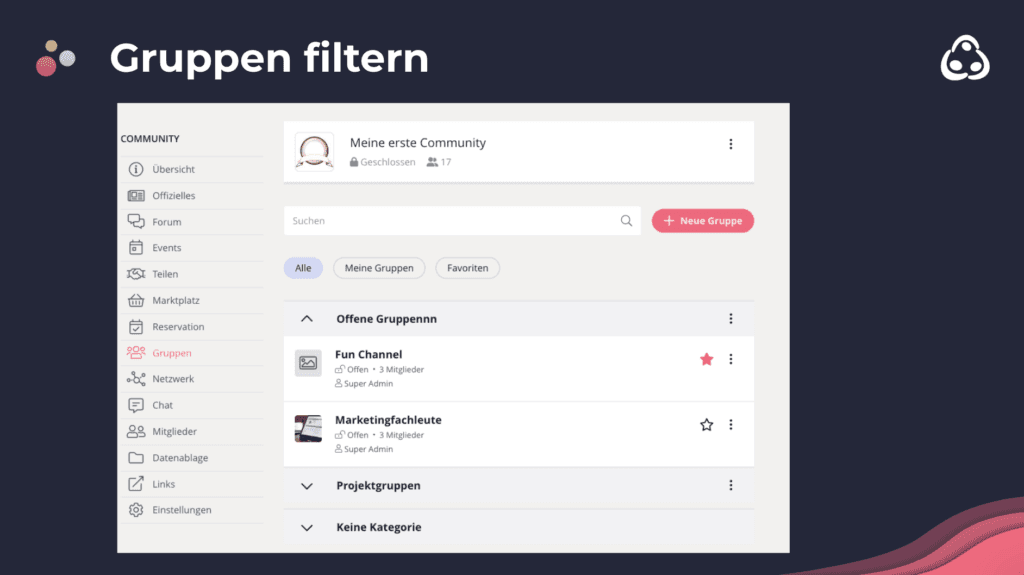Open three-dot menu for Marketingfachleute
Viewport: 1024px width, 575px height.
[x=731, y=425]
